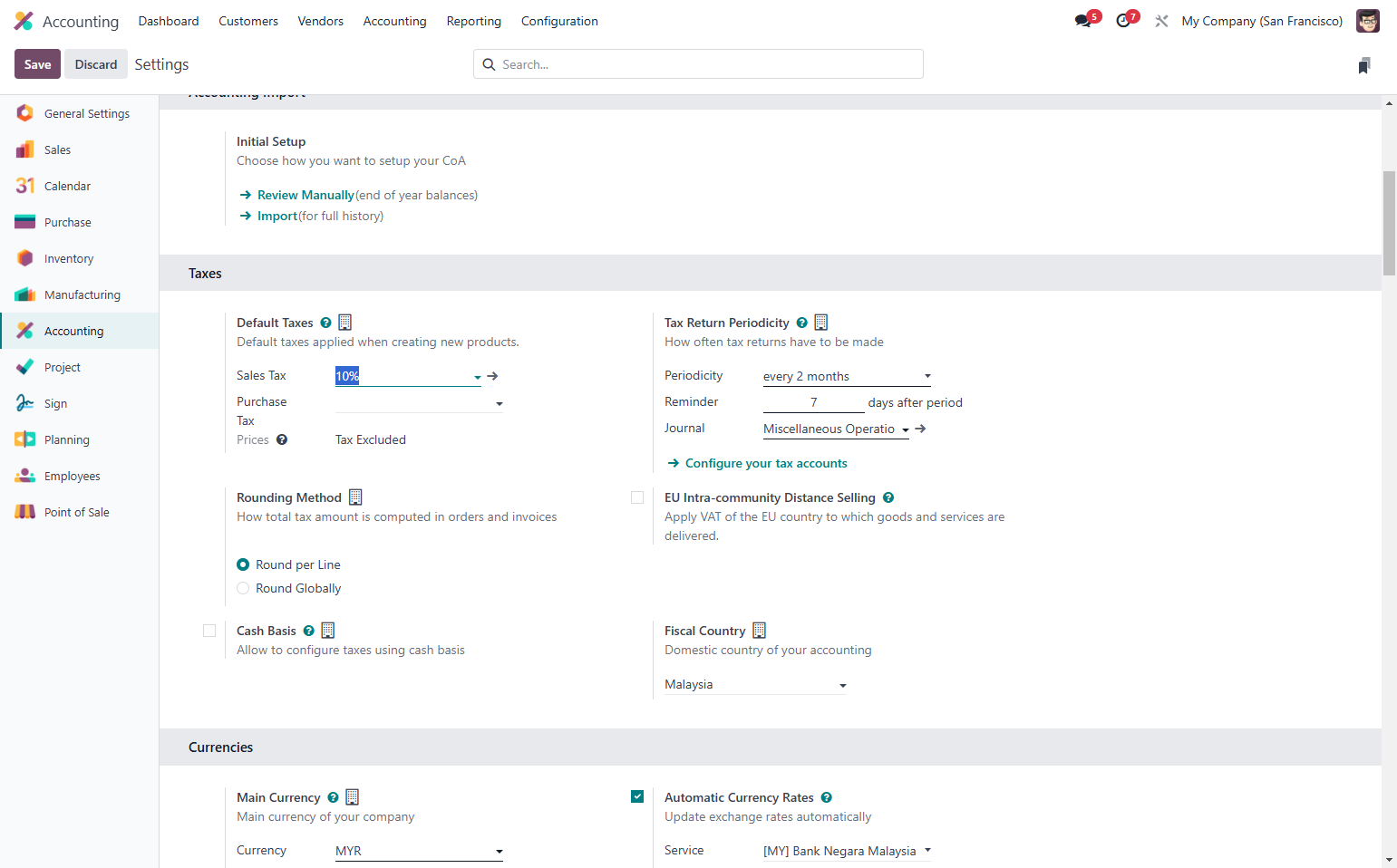Open the Vendors menu
Image resolution: width=1397 pixels, height=868 pixels.
(x=320, y=21)
